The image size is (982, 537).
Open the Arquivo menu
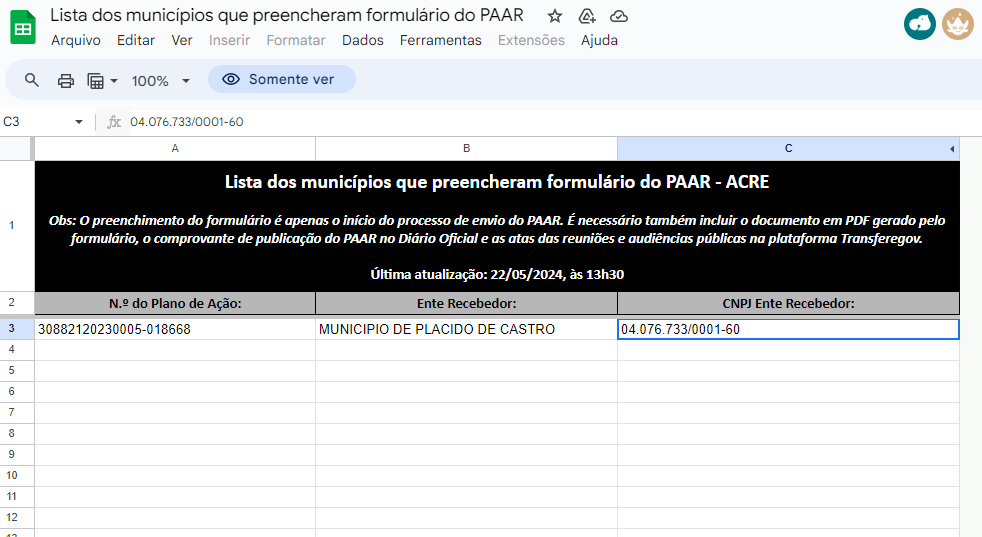(x=76, y=40)
